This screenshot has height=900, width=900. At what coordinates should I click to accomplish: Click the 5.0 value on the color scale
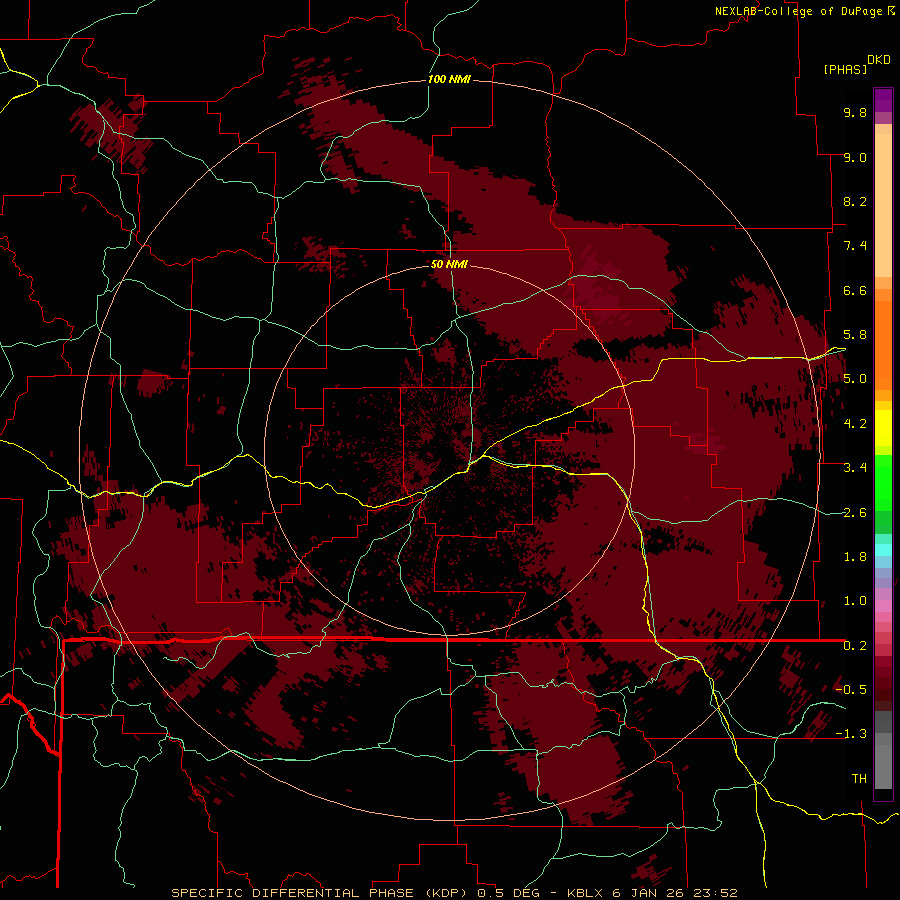click(855, 379)
